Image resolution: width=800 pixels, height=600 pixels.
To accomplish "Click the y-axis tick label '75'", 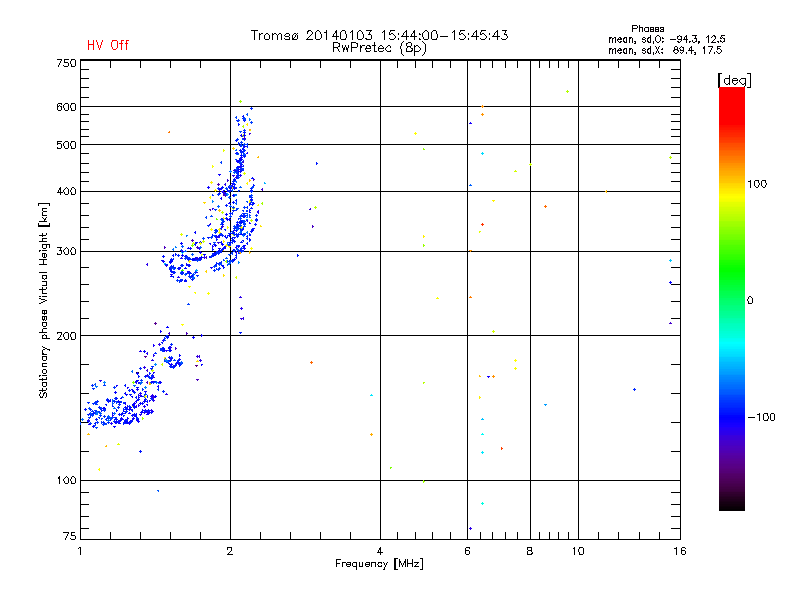I will (70, 536).
